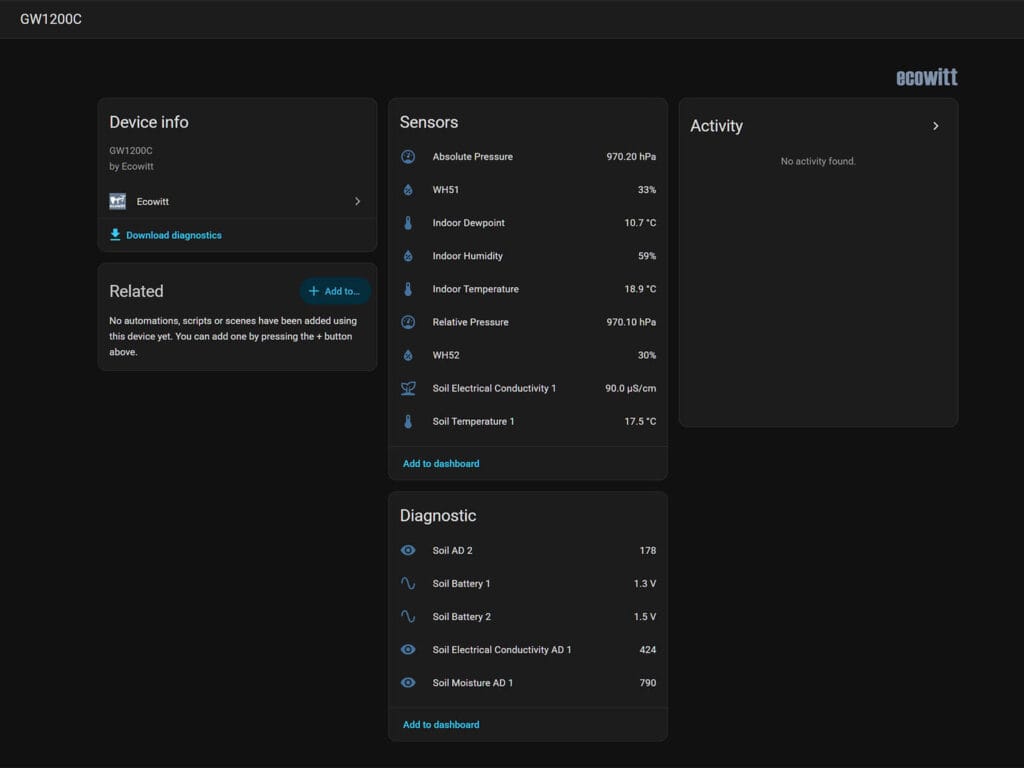This screenshot has height=768, width=1024.
Task: Open the Ecowitt integration entry
Action: pyautogui.click(x=237, y=201)
